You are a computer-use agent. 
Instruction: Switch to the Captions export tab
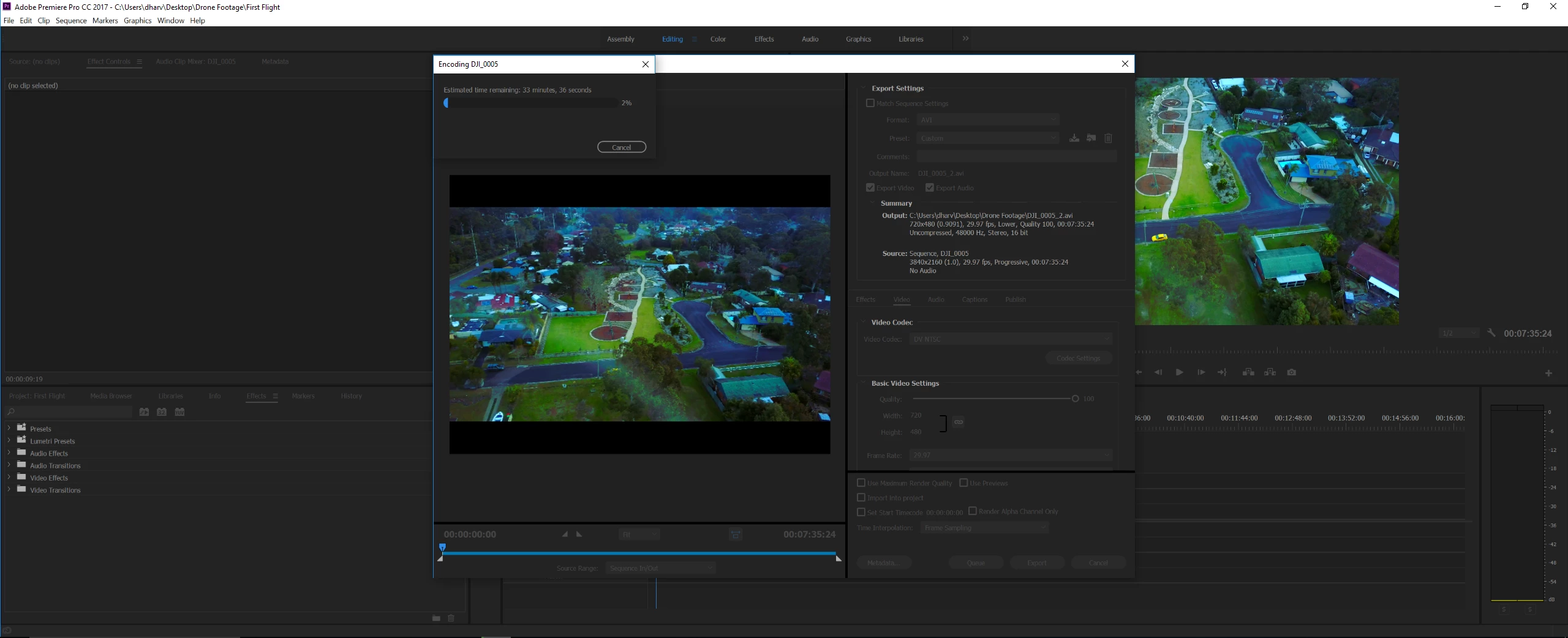(x=974, y=299)
